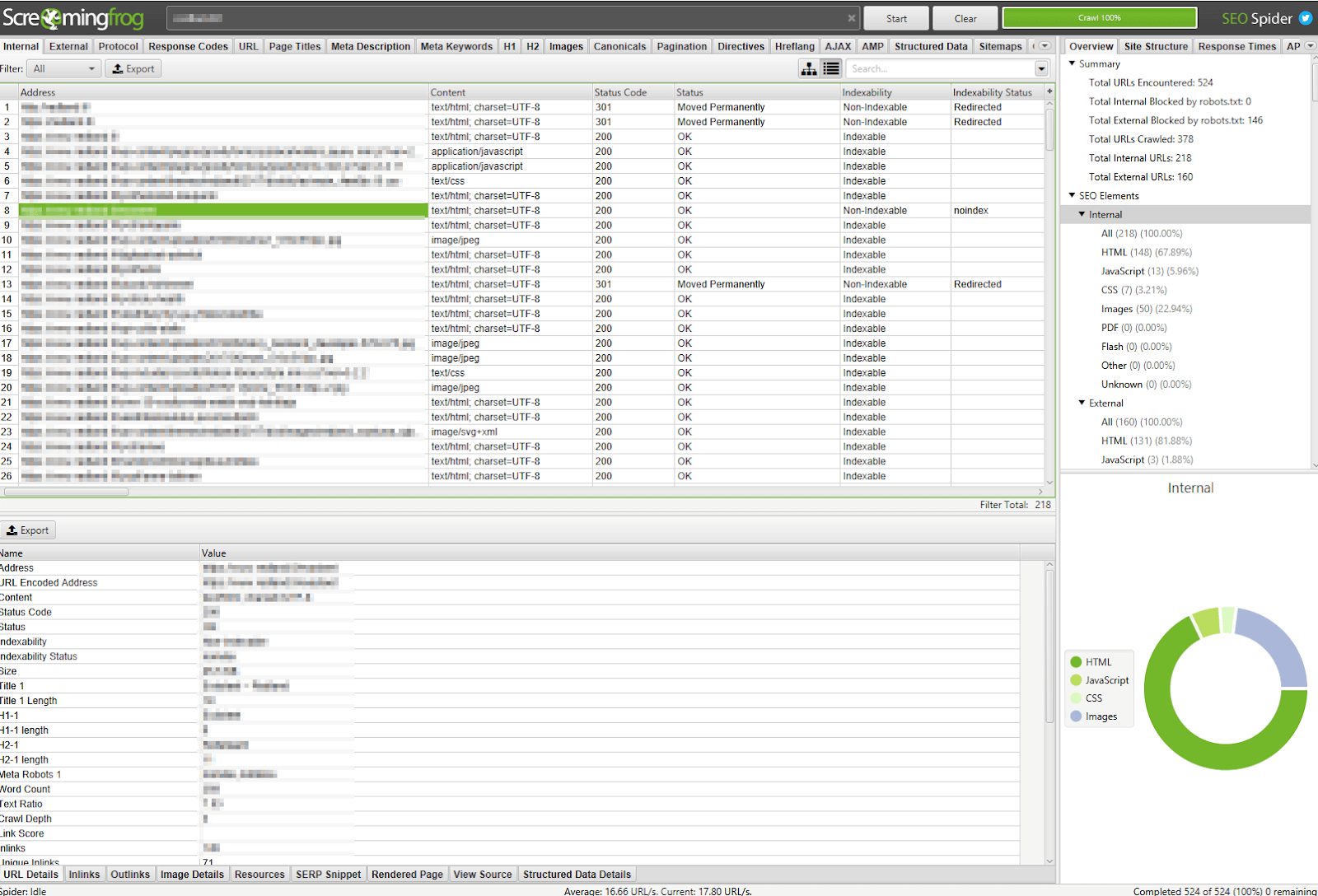Screen dimensions: 1318x896
Task: Open the main tabs overflow arrow
Action: pyautogui.click(x=1045, y=46)
